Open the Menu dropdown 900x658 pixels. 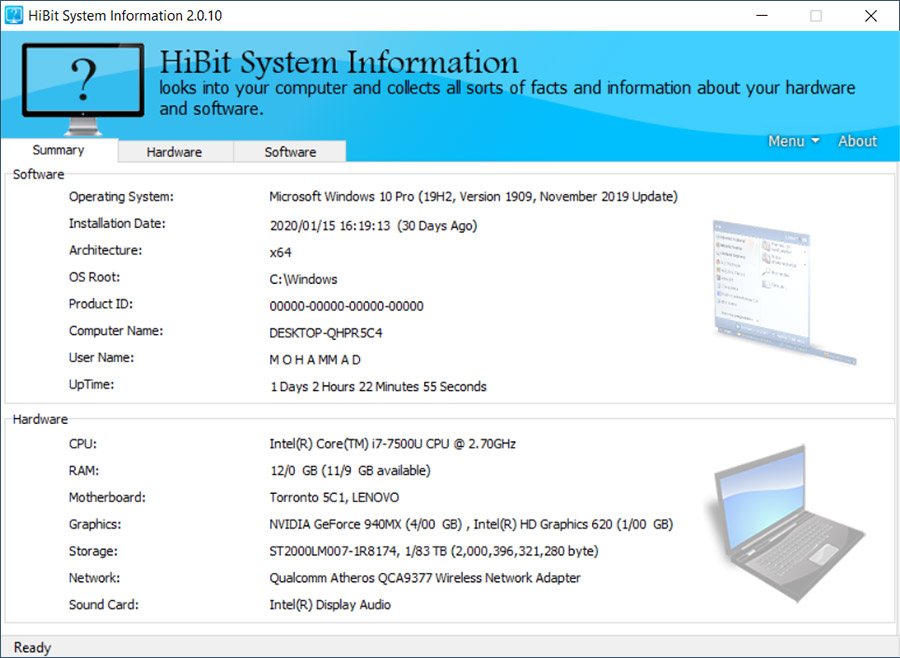[793, 141]
